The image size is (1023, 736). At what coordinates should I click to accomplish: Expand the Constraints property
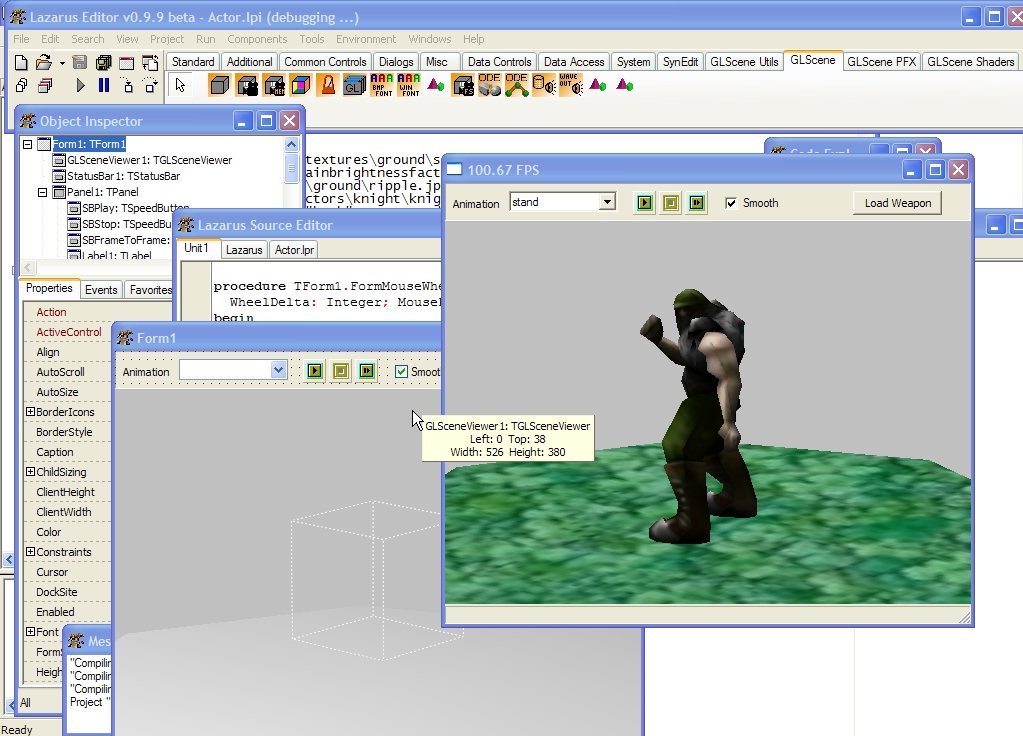[x=30, y=552]
